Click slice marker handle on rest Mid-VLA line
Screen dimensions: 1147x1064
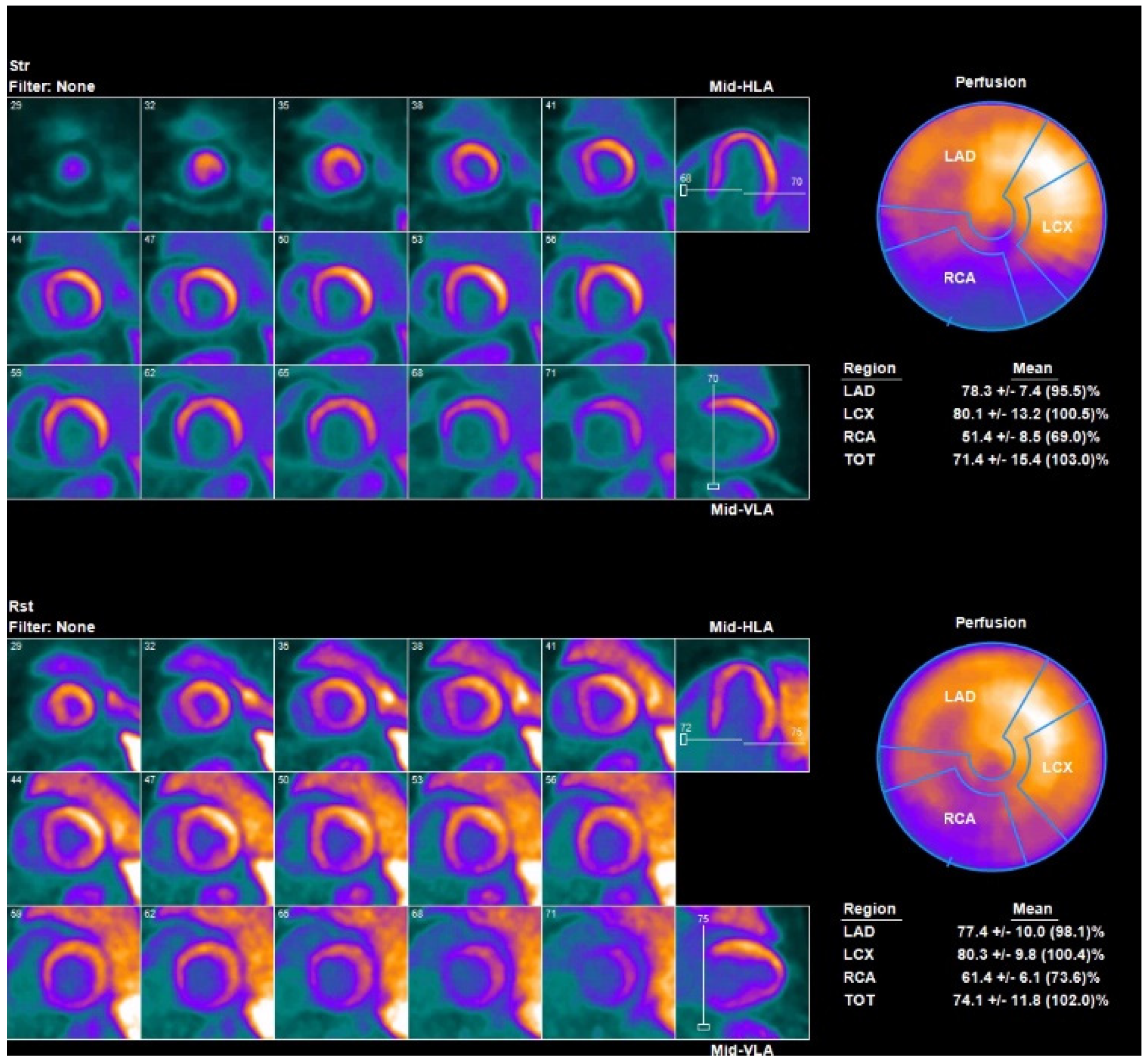703,1027
